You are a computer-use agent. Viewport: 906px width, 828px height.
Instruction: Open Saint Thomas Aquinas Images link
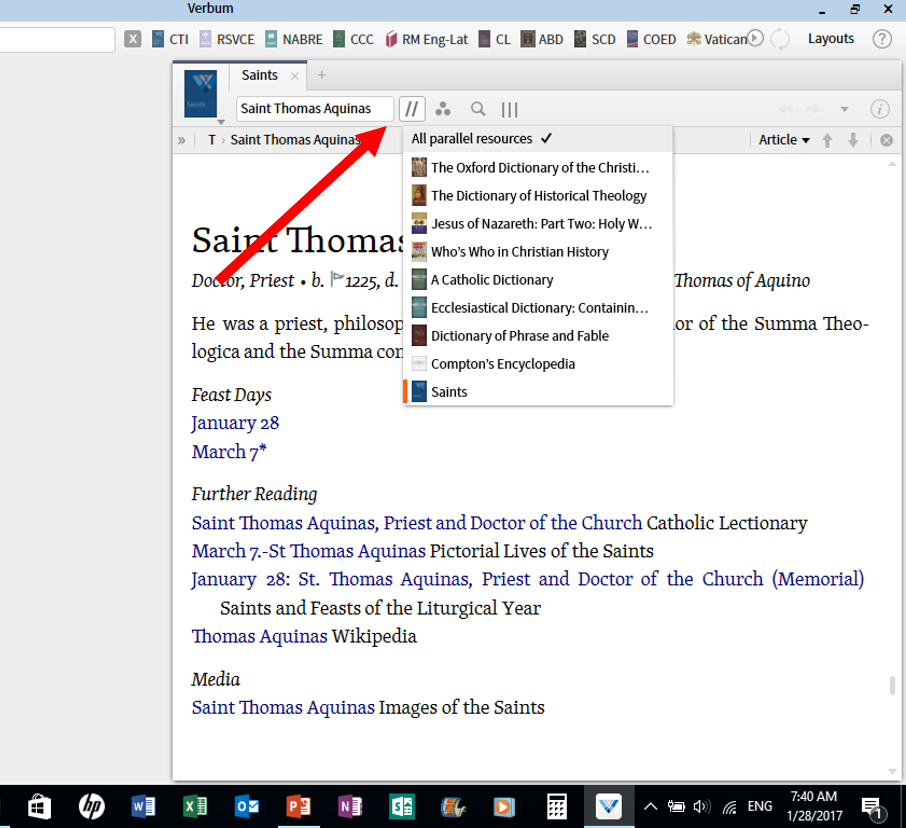pos(283,708)
